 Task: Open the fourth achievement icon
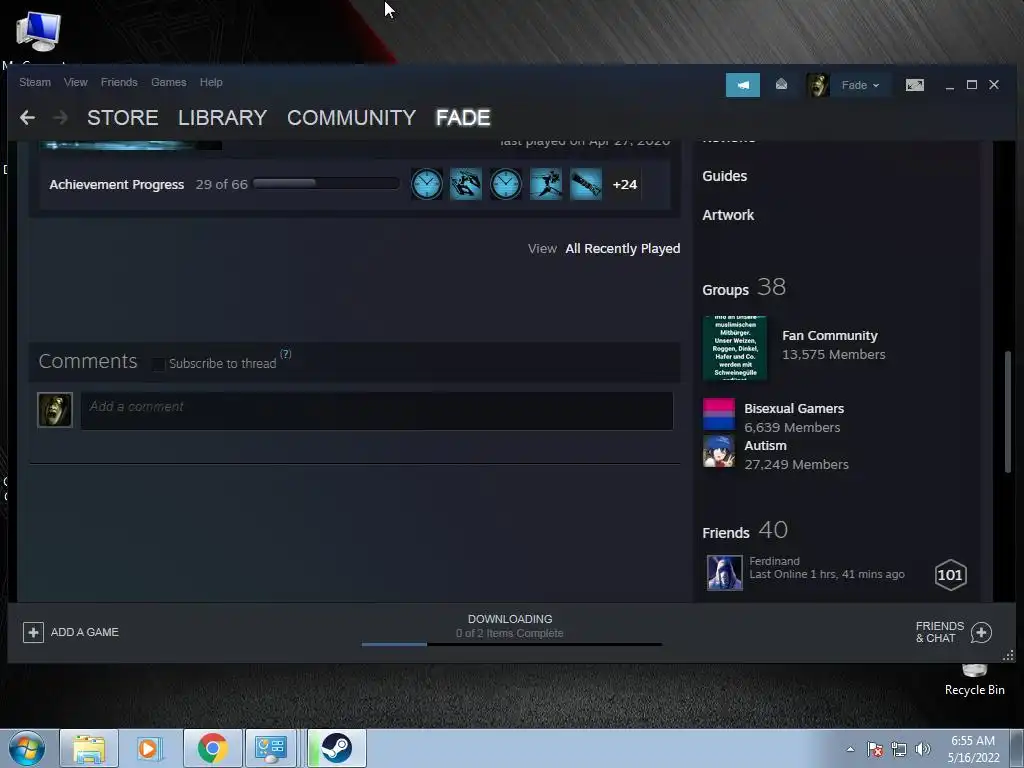546,184
